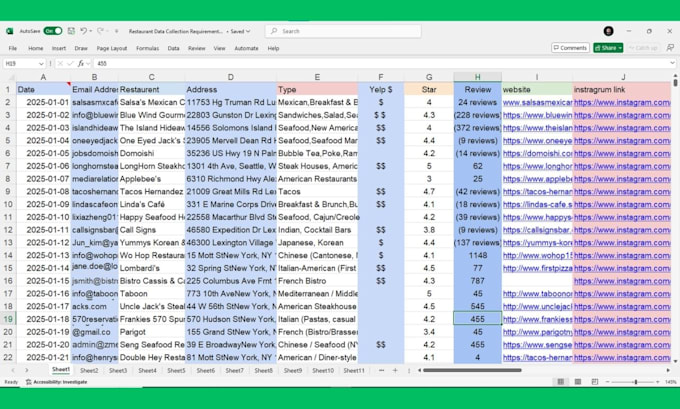Expand the formula bar chevron
This screenshot has width=680, height=409.
click(x=673, y=63)
